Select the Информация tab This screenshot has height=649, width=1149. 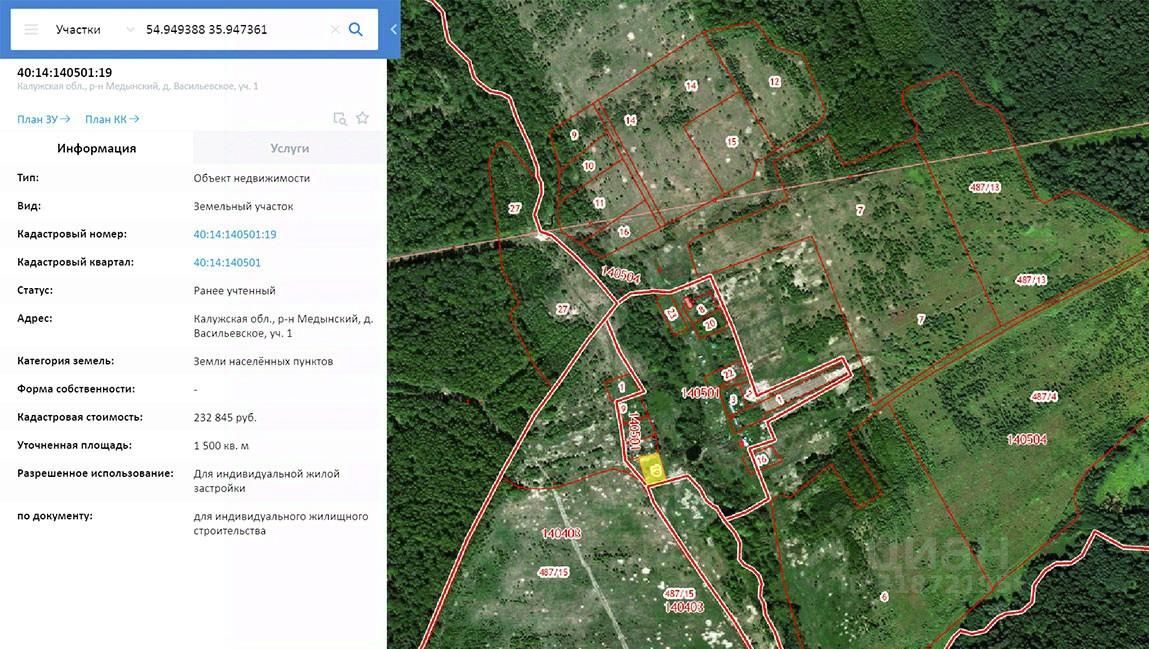pos(96,148)
